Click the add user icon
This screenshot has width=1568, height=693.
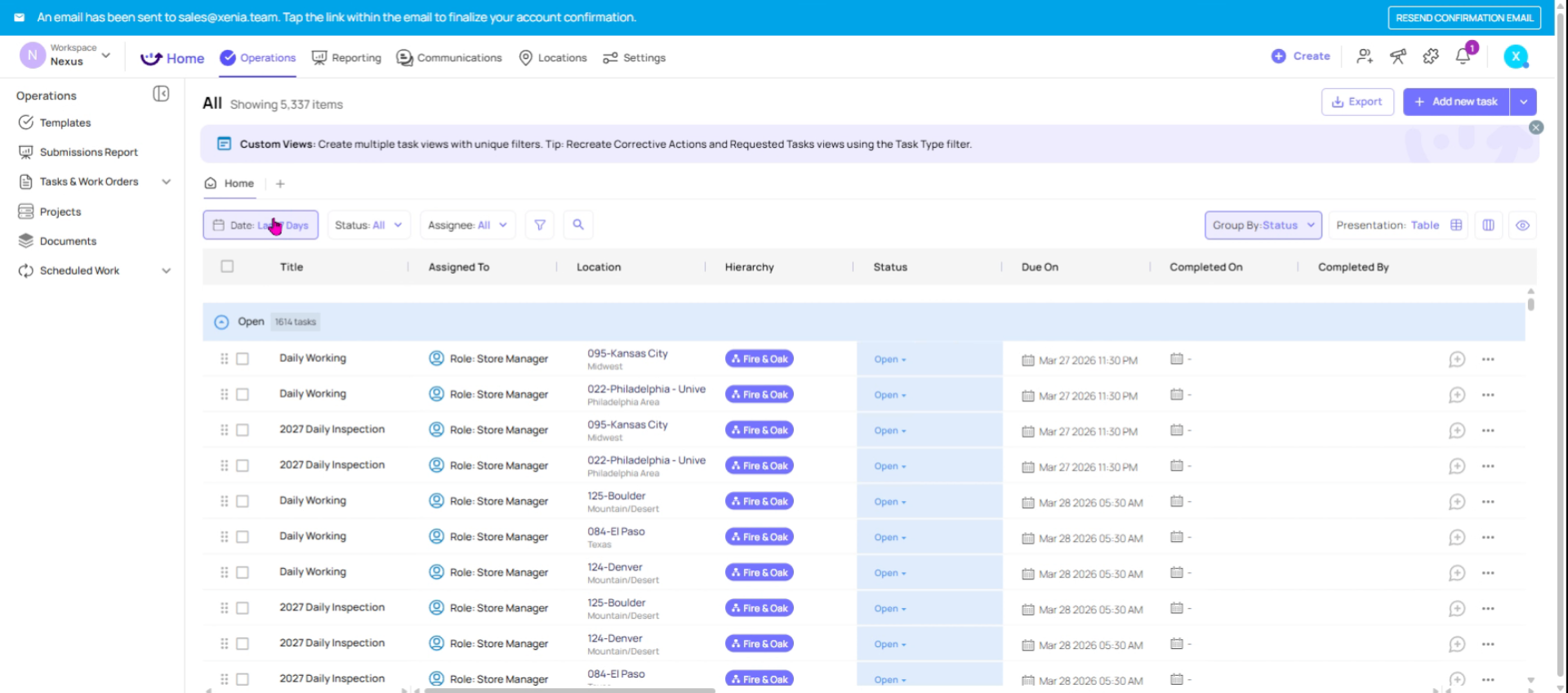[x=1365, y=56]
